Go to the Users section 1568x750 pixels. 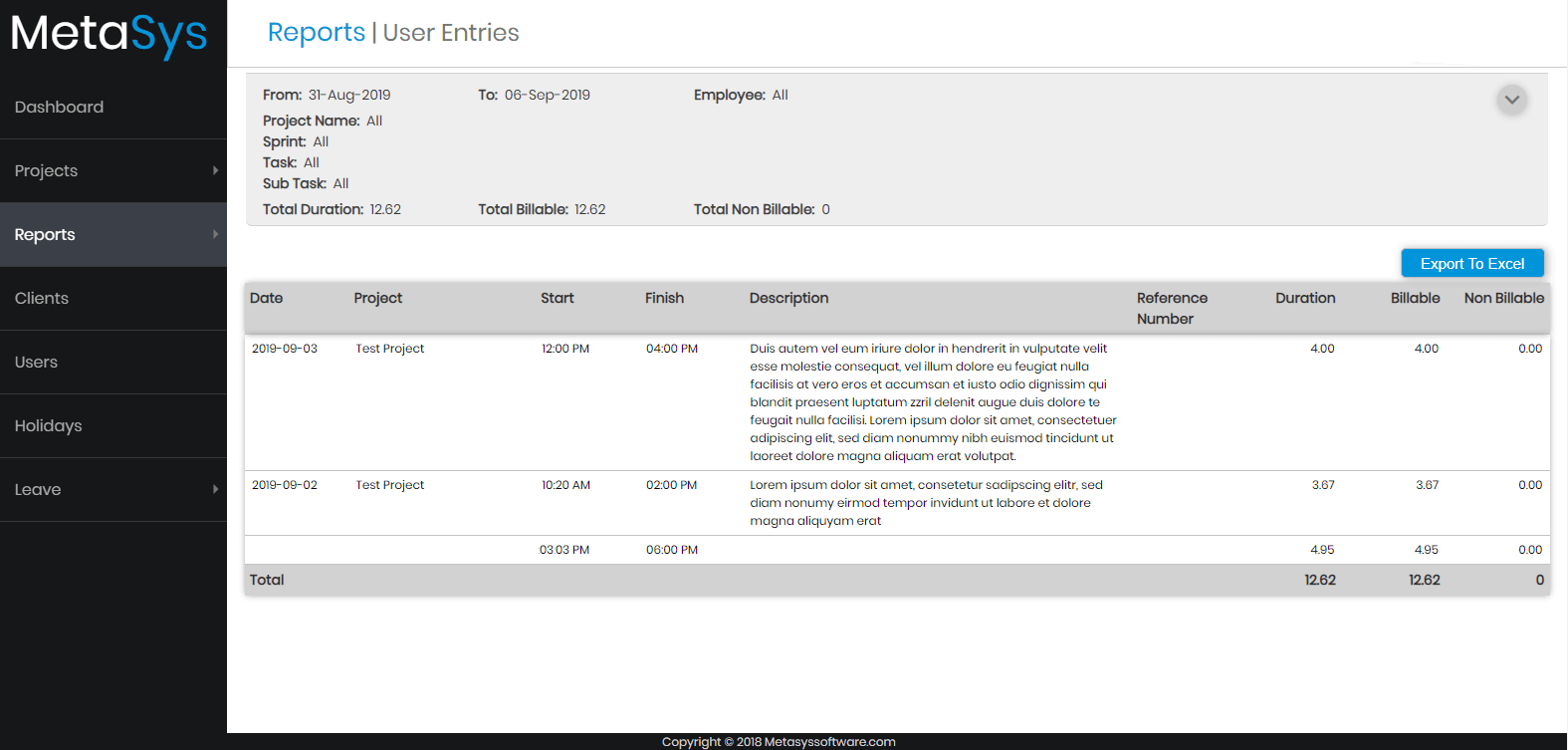(x=36, y=362)
